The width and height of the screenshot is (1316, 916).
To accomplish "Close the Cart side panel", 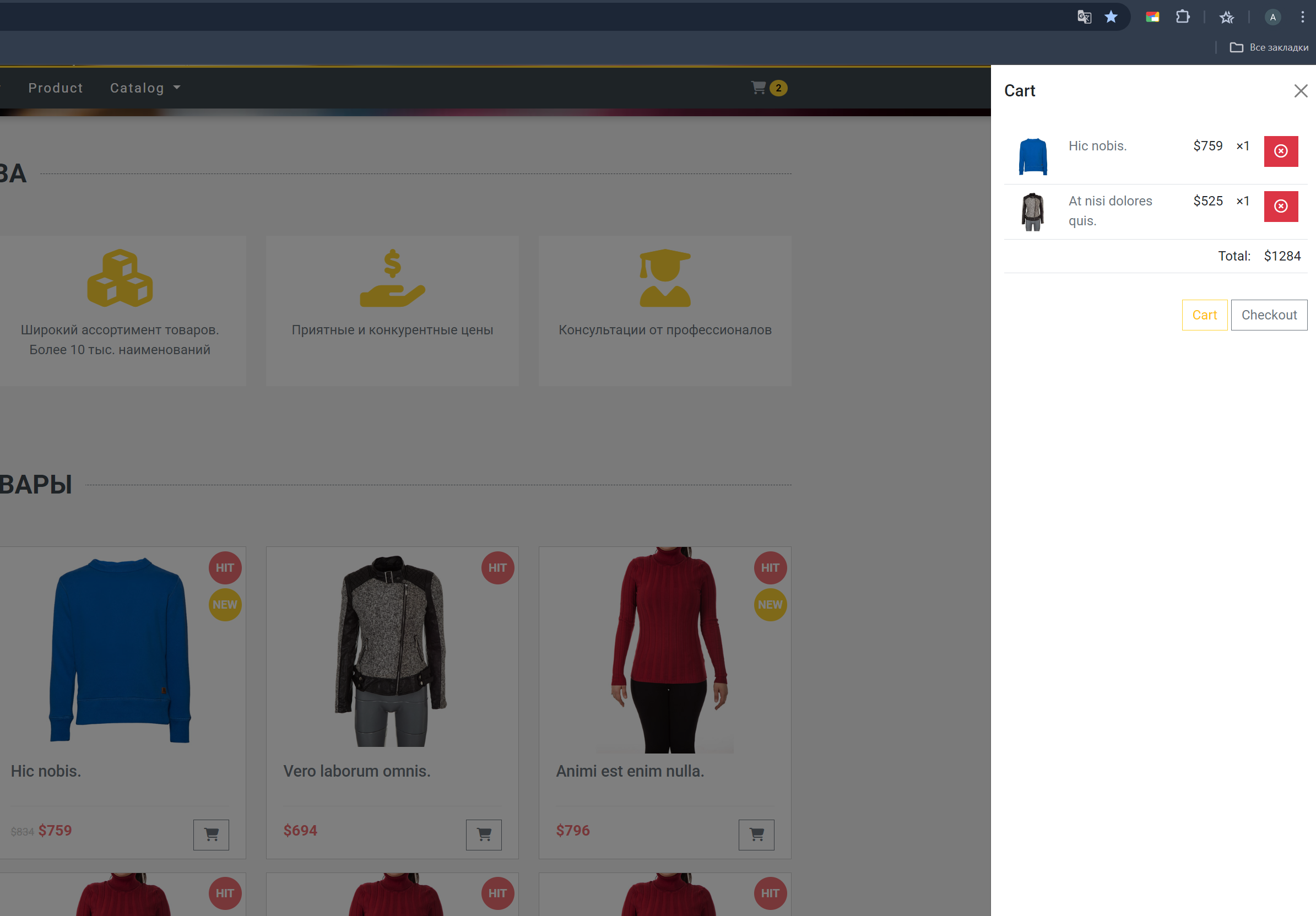I will tap(1300, 91).
